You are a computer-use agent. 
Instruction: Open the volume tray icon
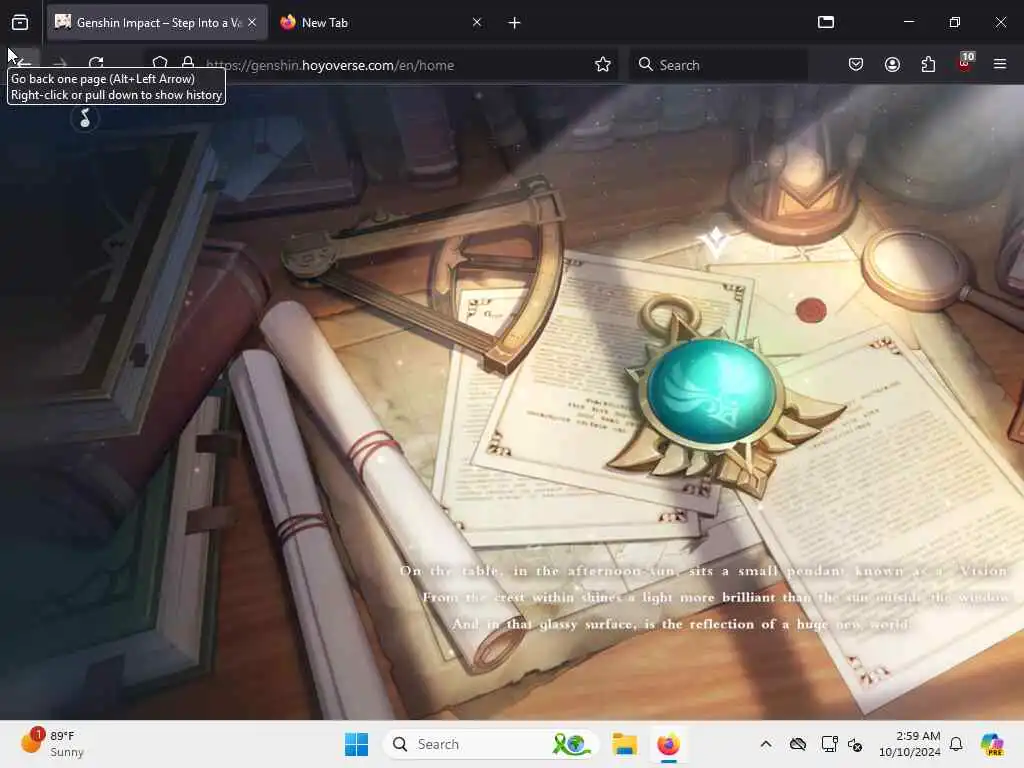856,744
